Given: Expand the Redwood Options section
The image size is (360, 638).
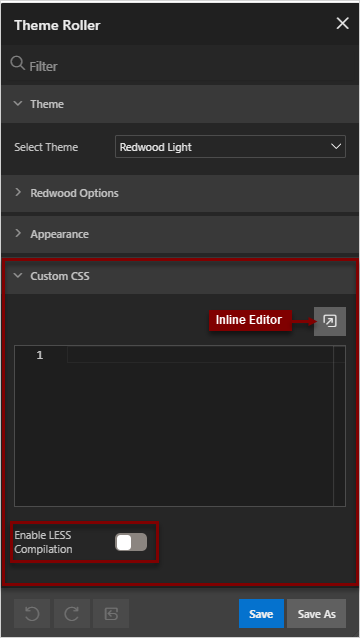Looking at the screenshot, I should pos(179,193).
